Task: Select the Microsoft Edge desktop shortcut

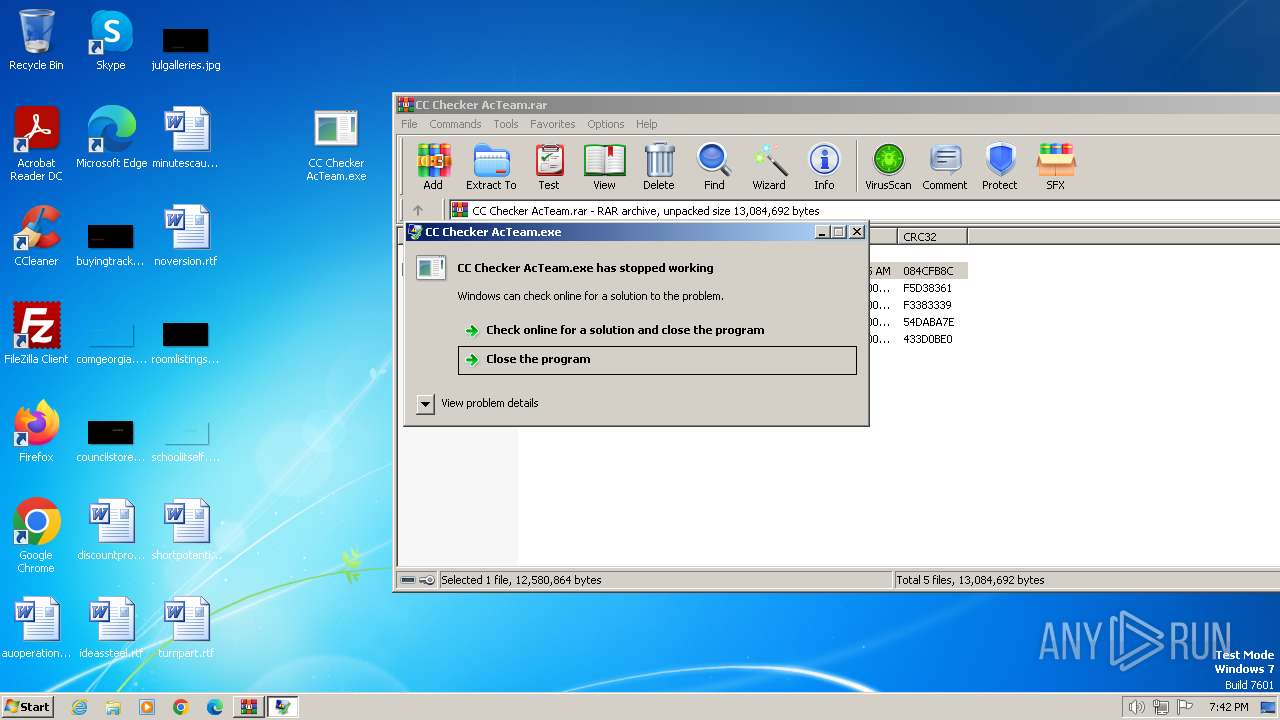Action: (x=111, y=138)
